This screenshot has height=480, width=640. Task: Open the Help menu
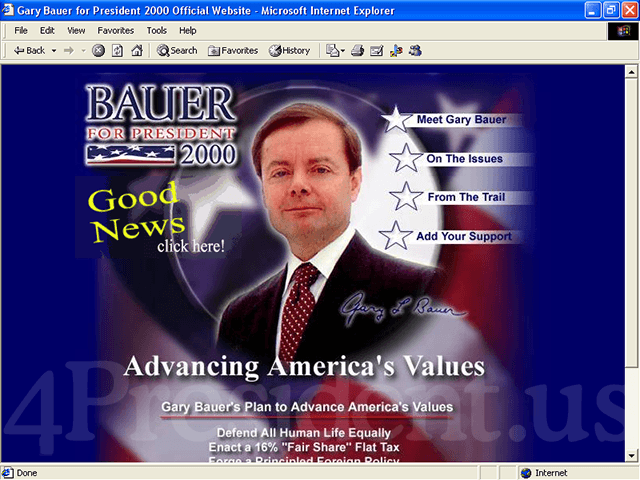(x=187, y=31)
